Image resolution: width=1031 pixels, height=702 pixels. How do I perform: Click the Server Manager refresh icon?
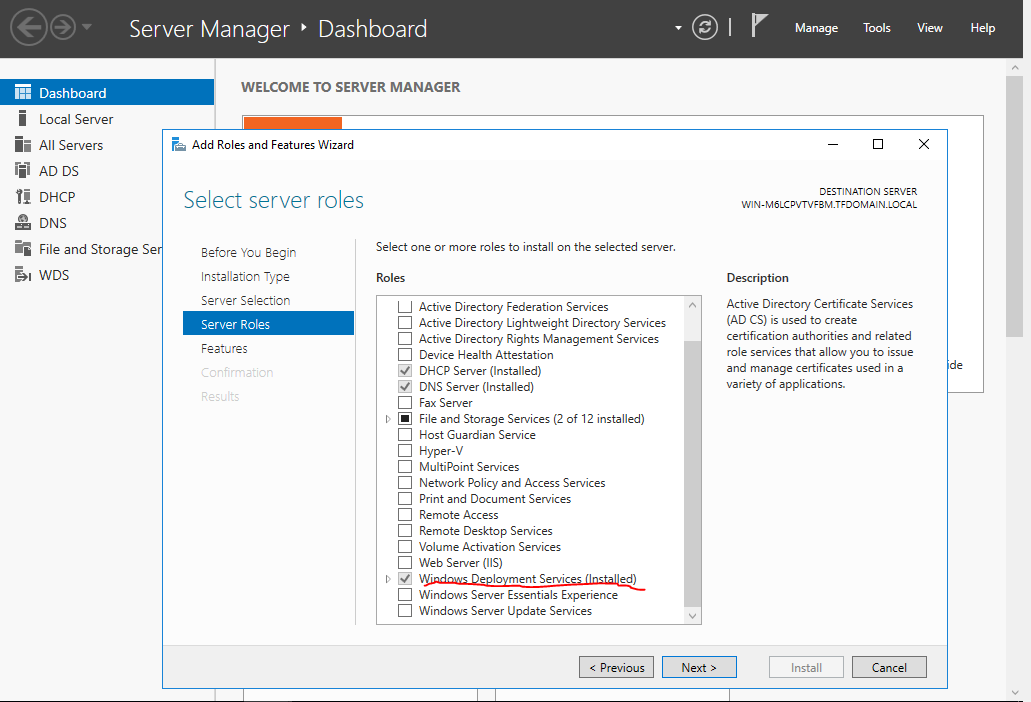705,28
